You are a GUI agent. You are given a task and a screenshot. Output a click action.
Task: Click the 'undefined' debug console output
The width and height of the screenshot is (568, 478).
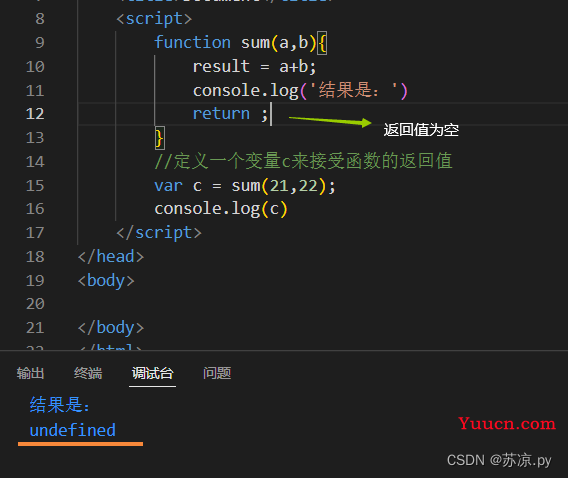(72, 430)
